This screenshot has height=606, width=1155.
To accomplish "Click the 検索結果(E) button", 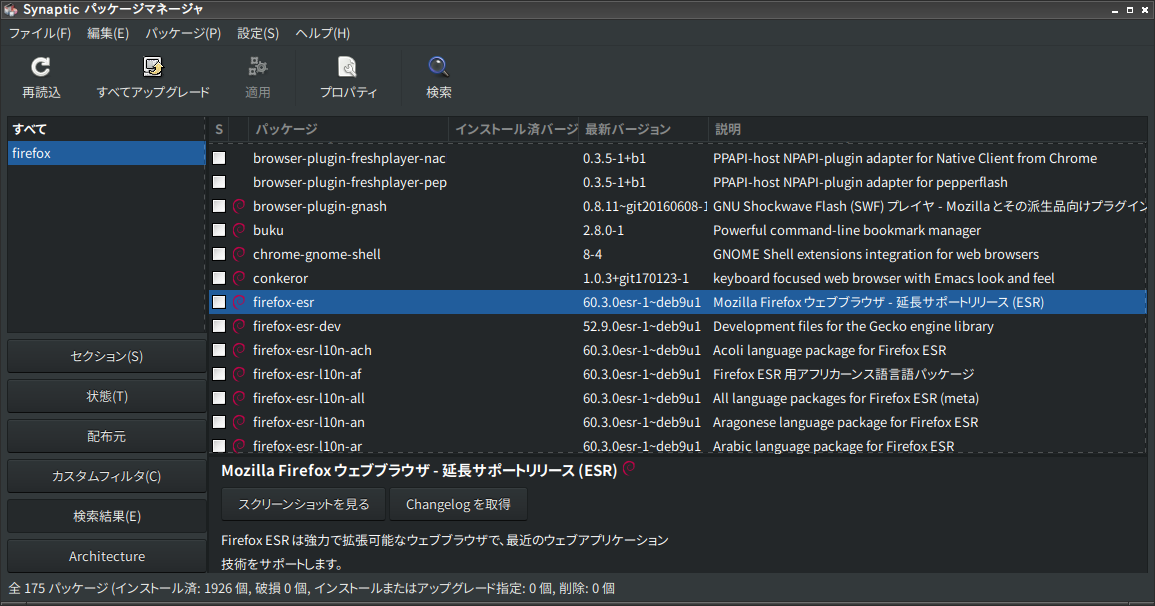I will coord(107,516).
